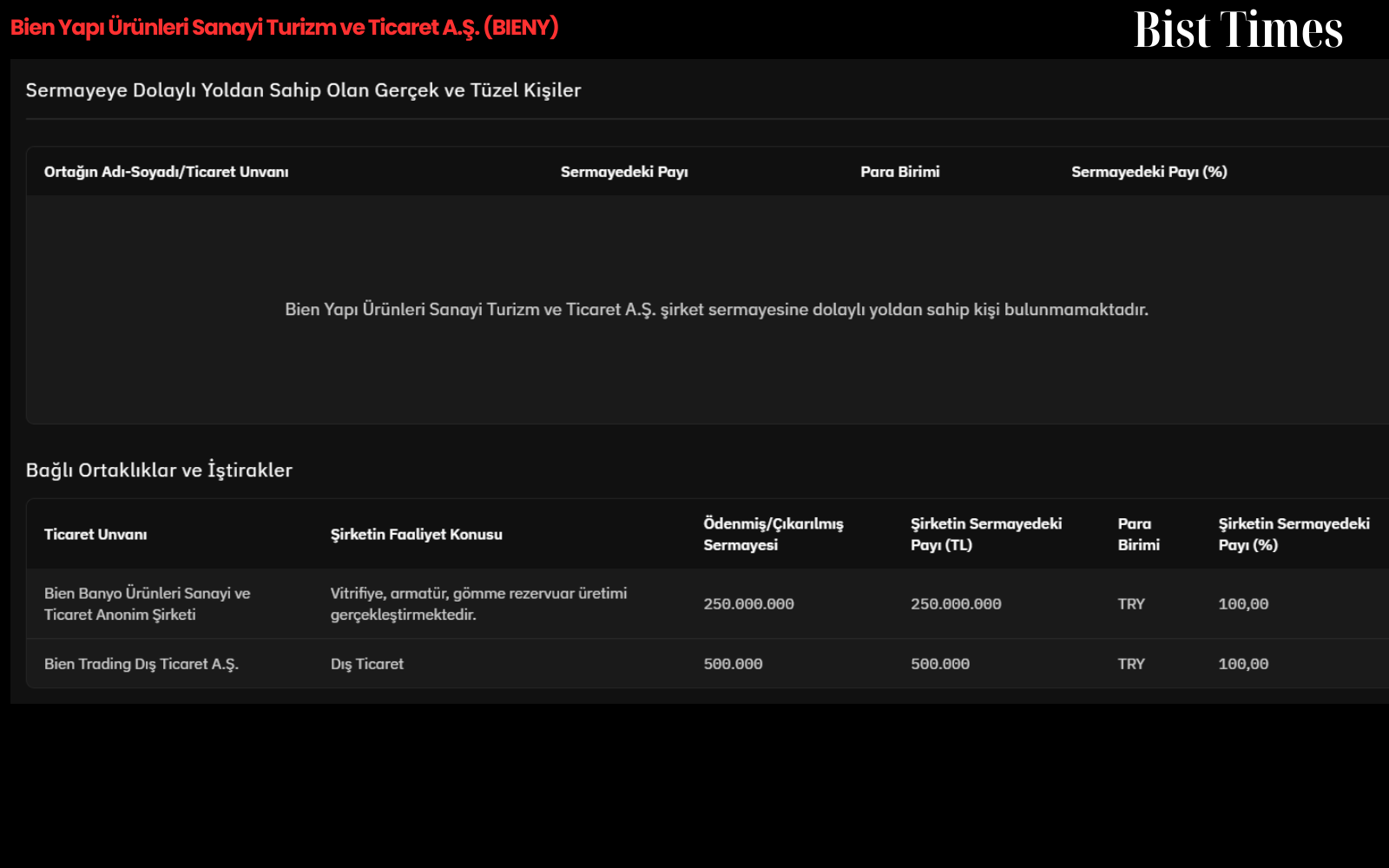This screenshot has height=868, width=1389.
Task: Click 'Şirketin Faaliyet Konusu' column header
Action: point(416,535)
